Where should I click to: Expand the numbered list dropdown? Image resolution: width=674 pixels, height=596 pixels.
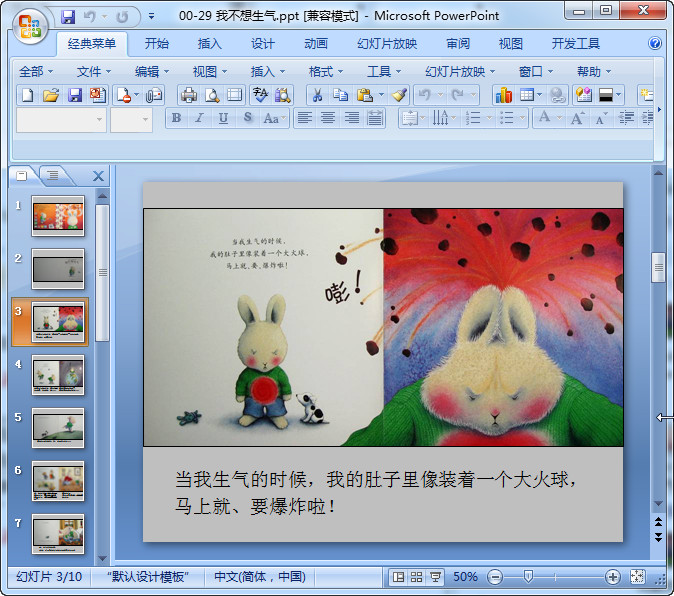(x=489, y=118)
